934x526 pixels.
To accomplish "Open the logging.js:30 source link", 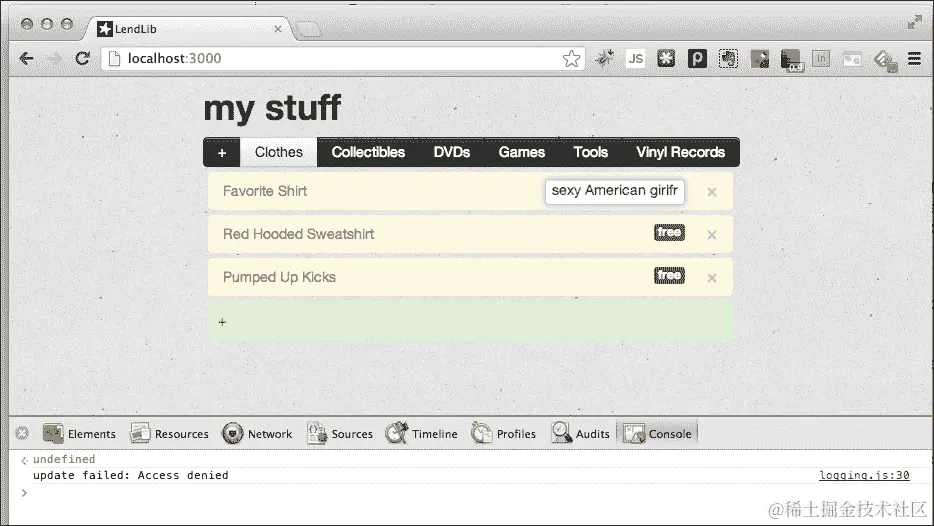I will pos(864,475).
